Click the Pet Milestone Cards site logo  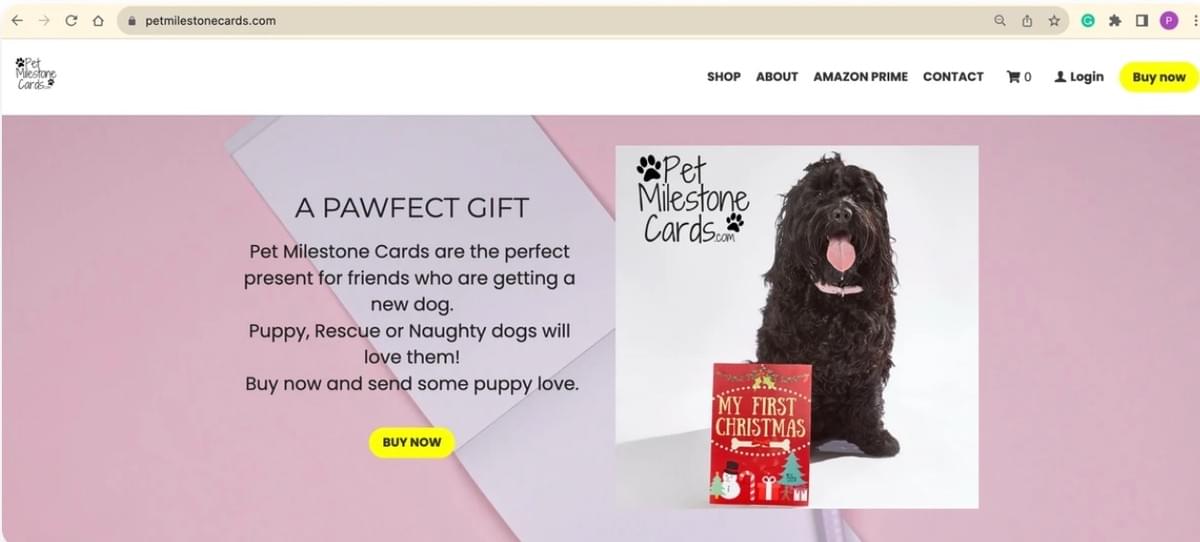point(36,74)
